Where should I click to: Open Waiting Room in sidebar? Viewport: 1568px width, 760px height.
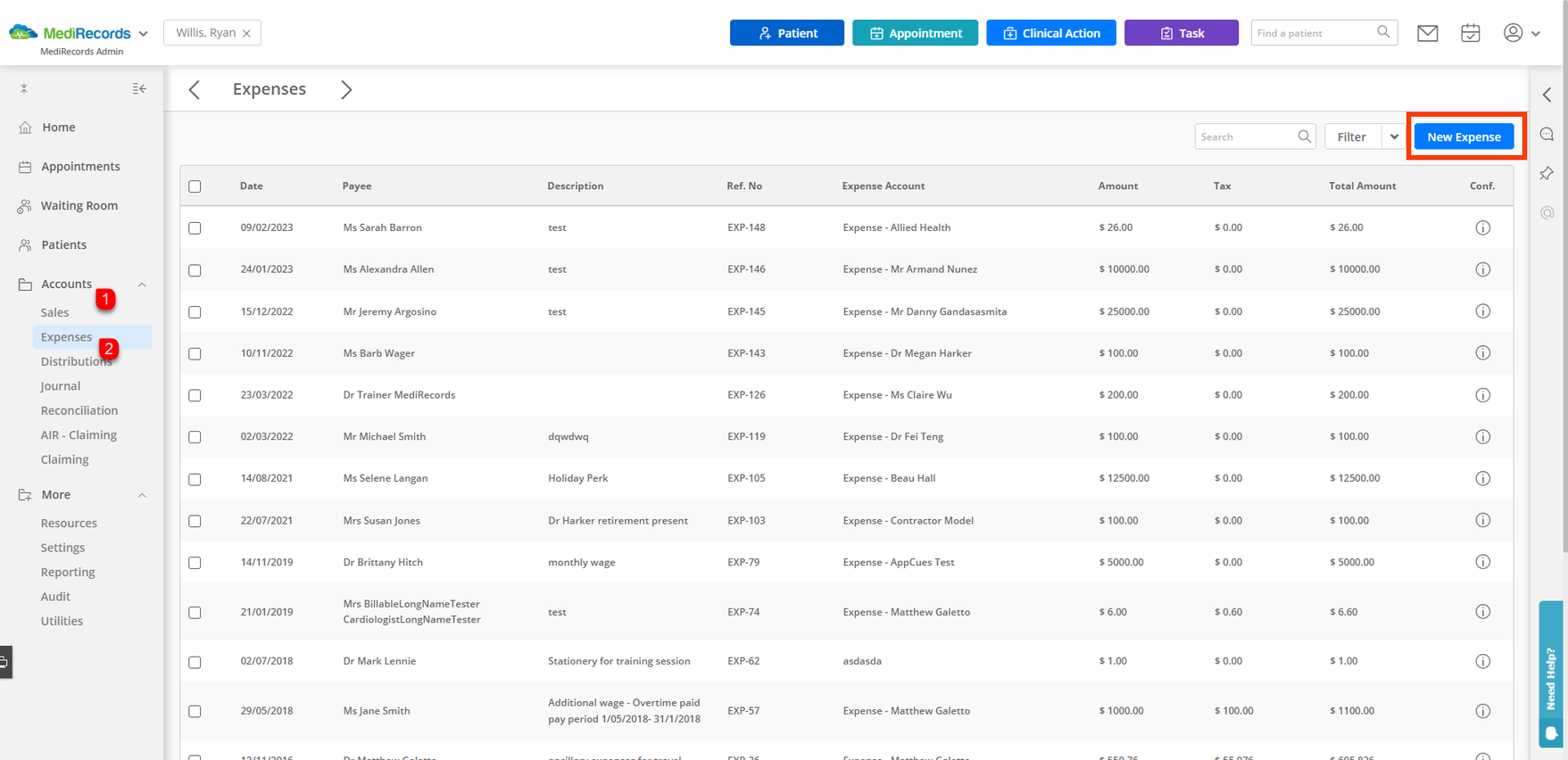[x=79, y=206]
